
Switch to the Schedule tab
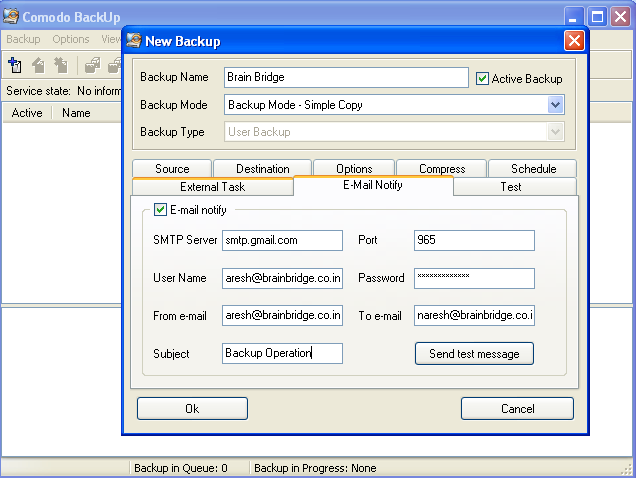533,168
